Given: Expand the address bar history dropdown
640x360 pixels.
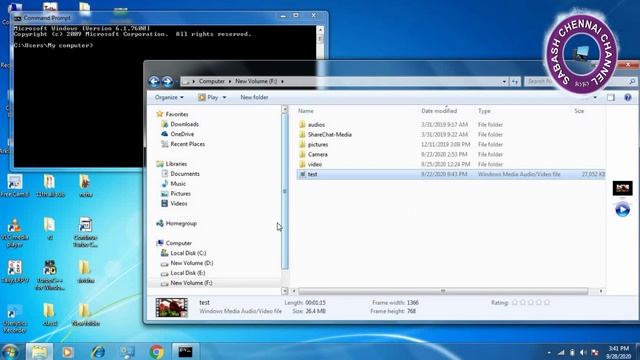Looking at the screenshot, I should (x=504, y=82).
